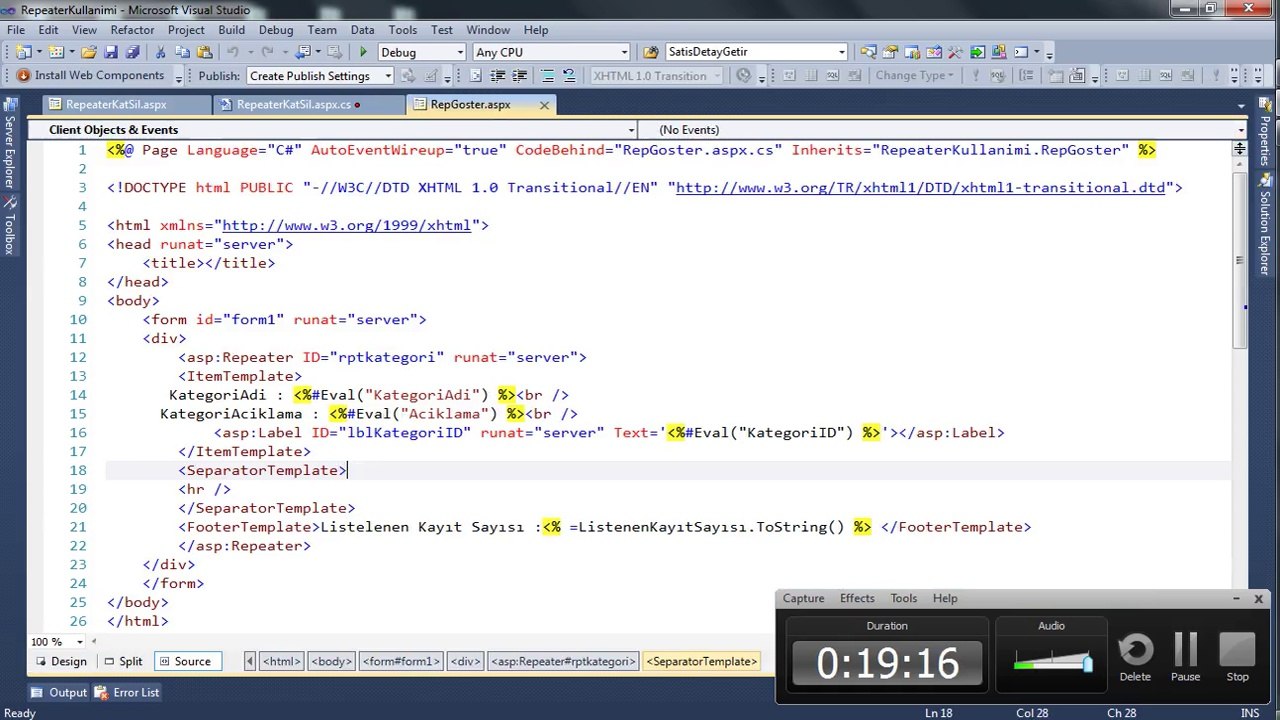Open the Tools menu
The height and width of the screenshot is (720, 1280).
(402, 30)
